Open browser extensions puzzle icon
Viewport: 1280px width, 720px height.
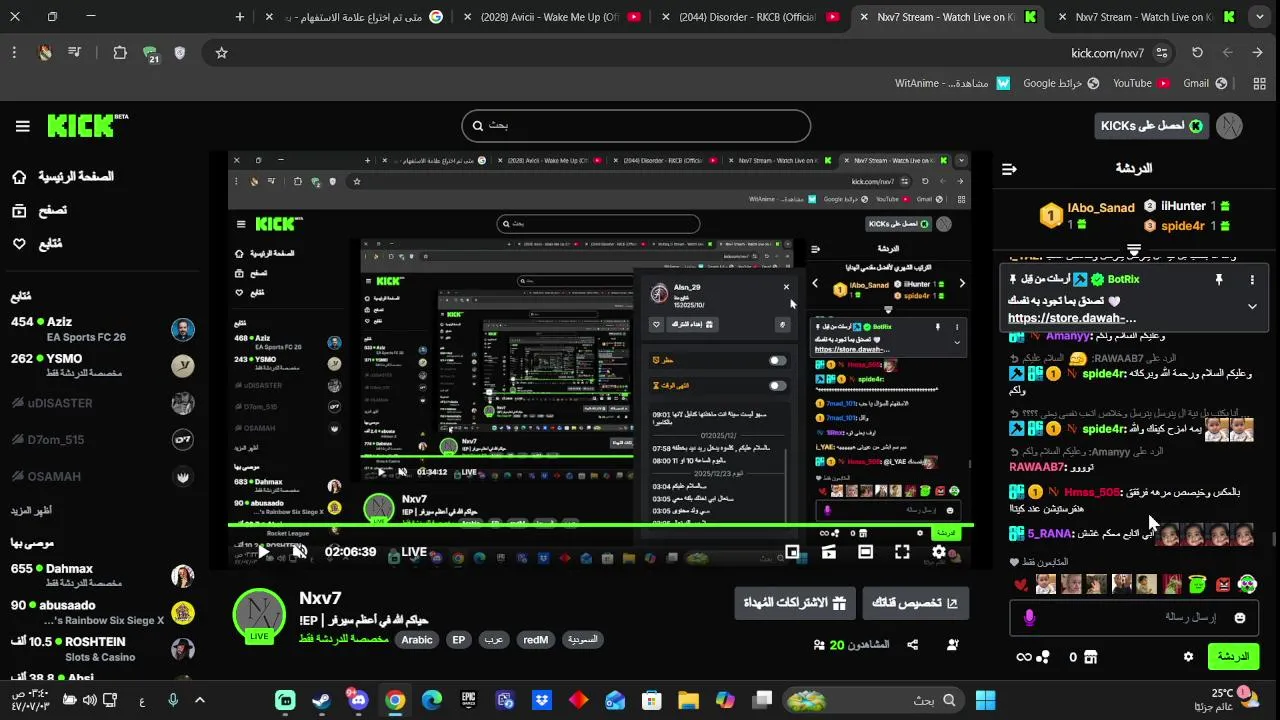(120, 53)
